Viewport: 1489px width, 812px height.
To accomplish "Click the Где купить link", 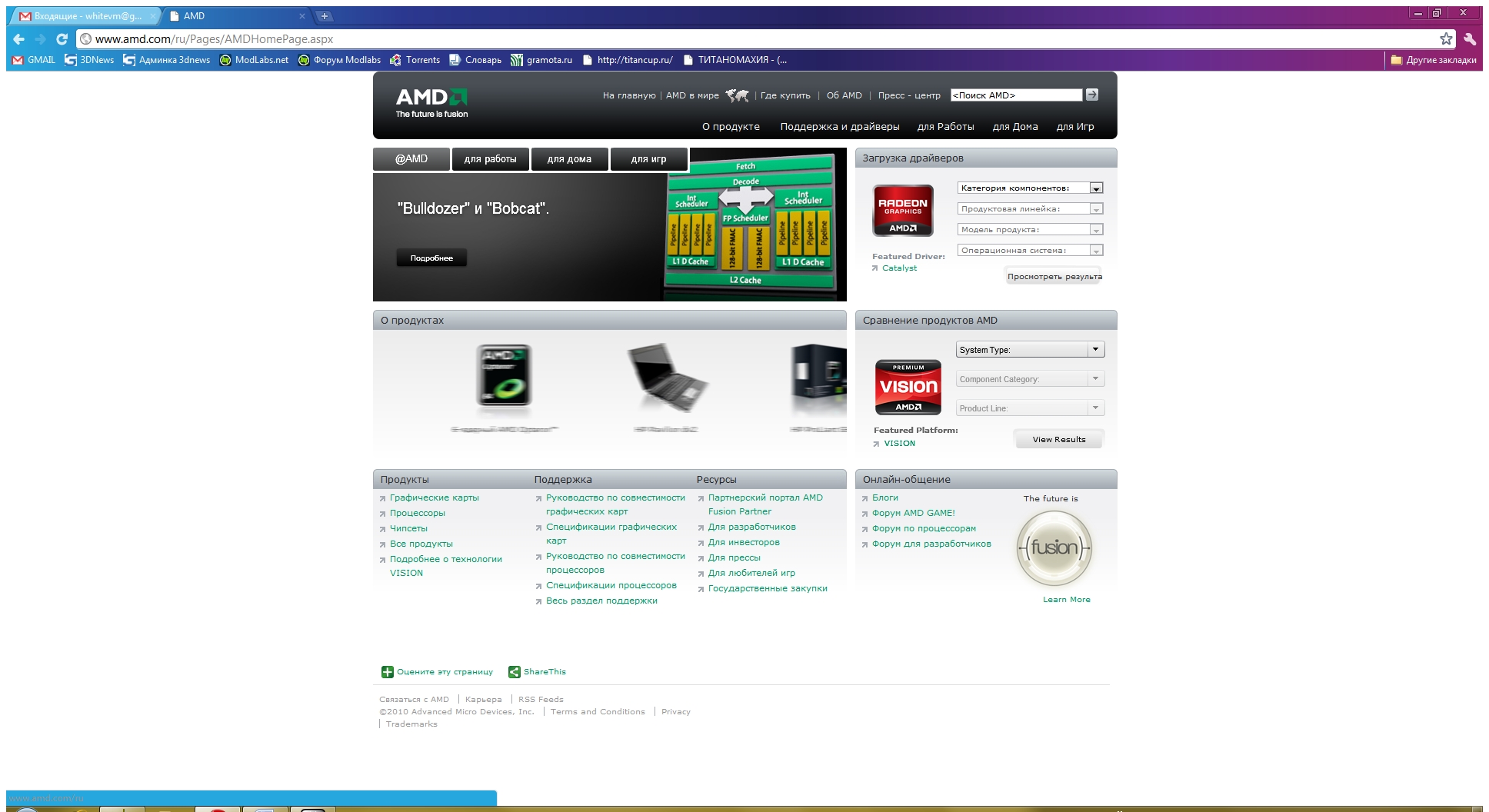I will tap(785, 95).
